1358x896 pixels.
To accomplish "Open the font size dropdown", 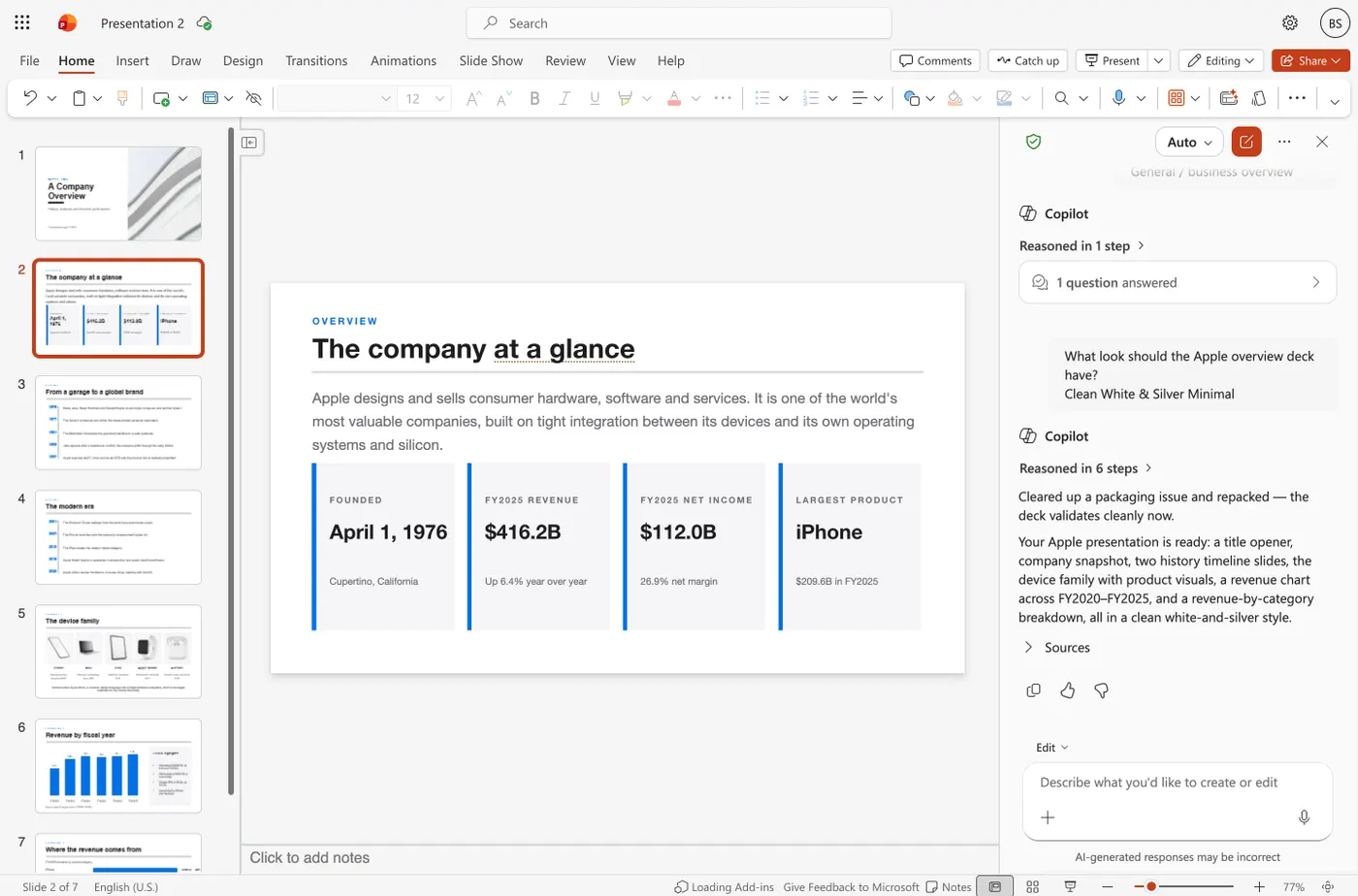I will coord(439,98).
